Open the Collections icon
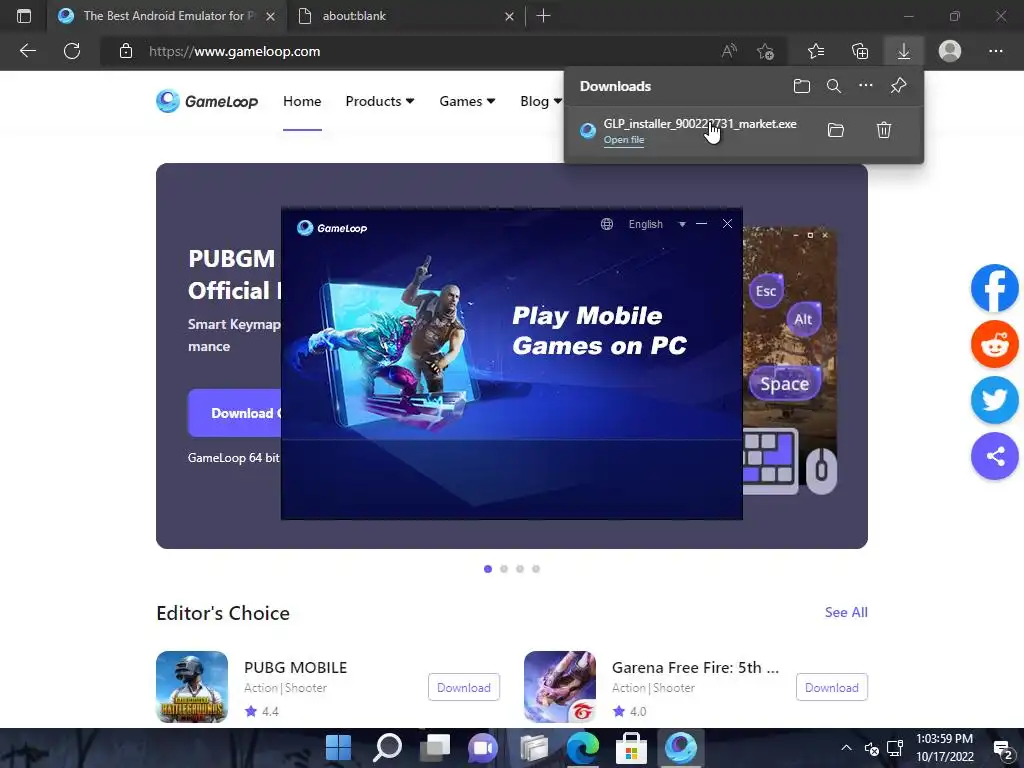 [x=860, y=51]
